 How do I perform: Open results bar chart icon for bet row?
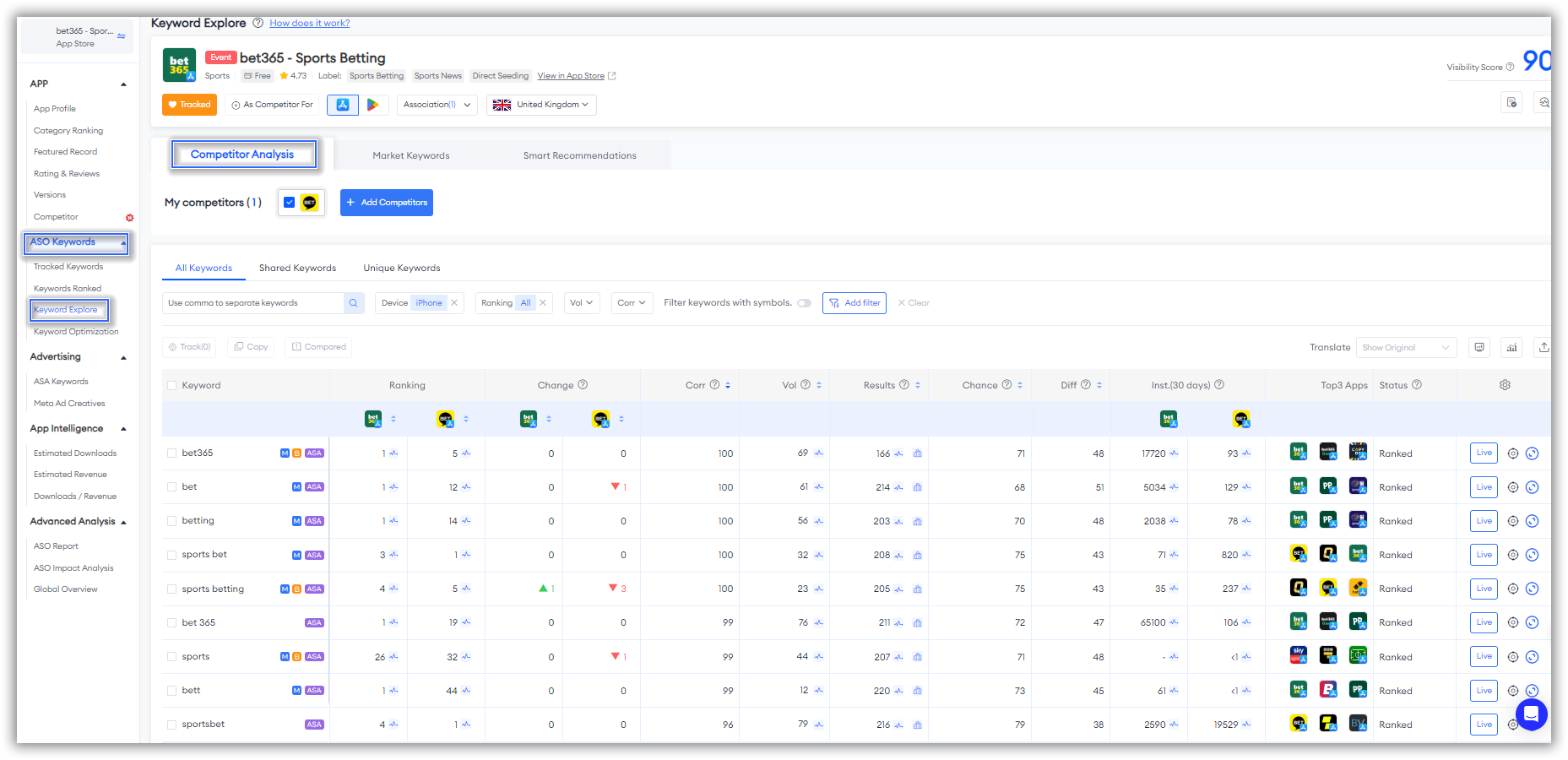coord(917,487)
